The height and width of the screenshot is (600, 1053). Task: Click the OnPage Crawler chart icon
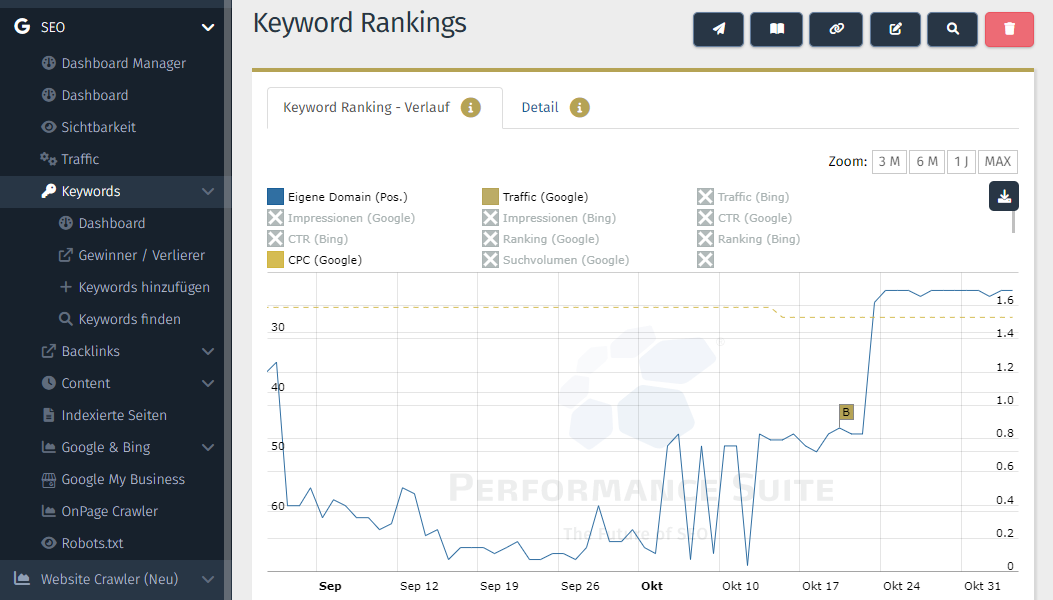pyautogui.click(x=48, y=511)
